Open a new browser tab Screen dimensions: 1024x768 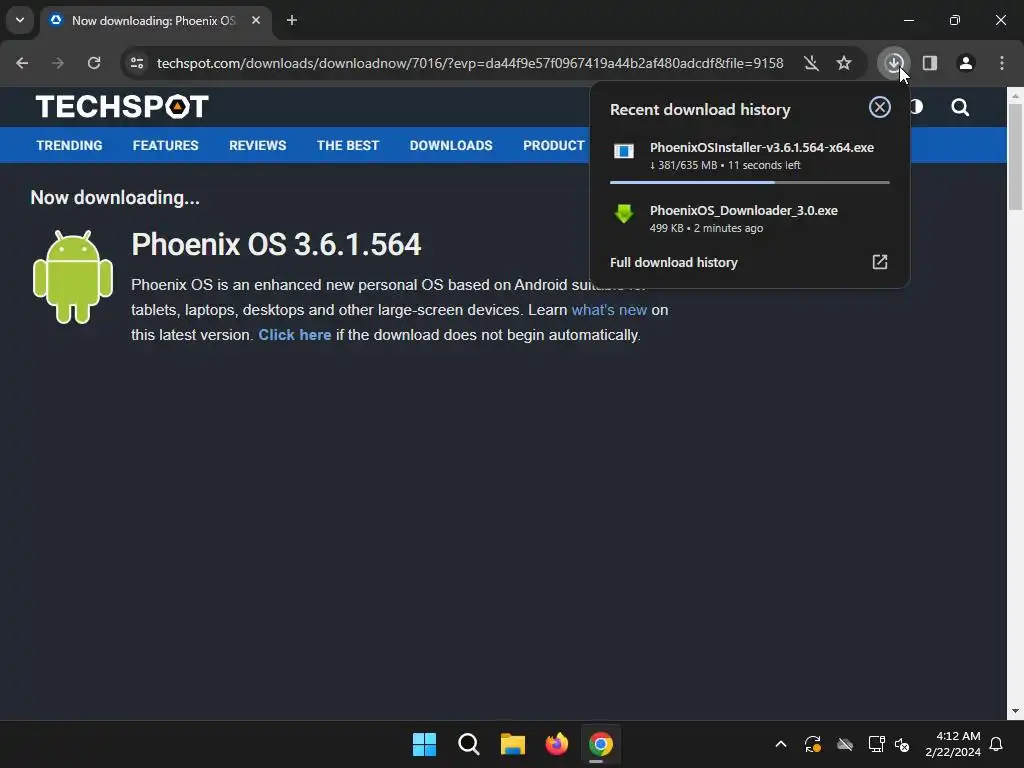click(292, 20)
